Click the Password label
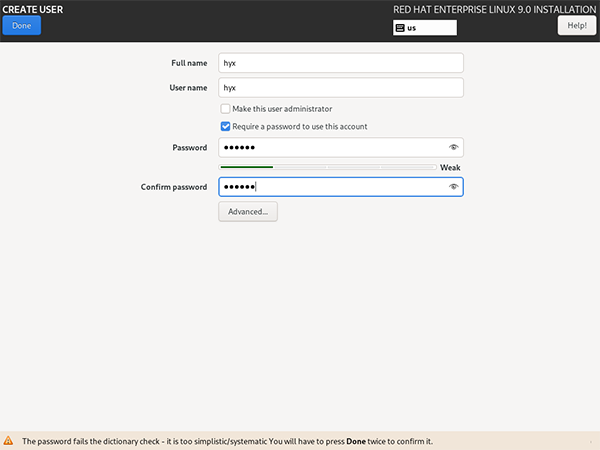Viewport: 600px width, 450px height. pyautogui.click(x=190, y=148)
